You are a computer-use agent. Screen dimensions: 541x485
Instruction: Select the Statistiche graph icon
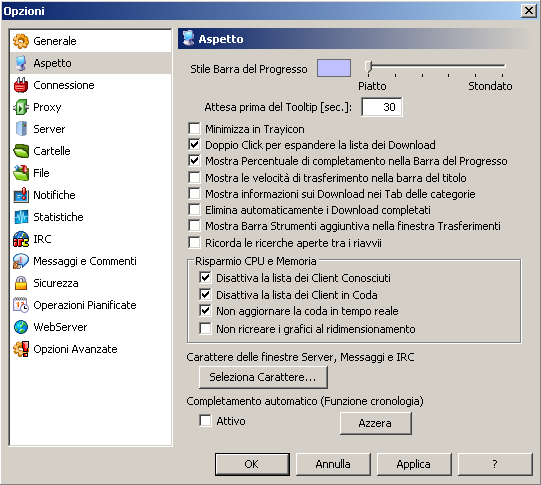tap(21, 217)
